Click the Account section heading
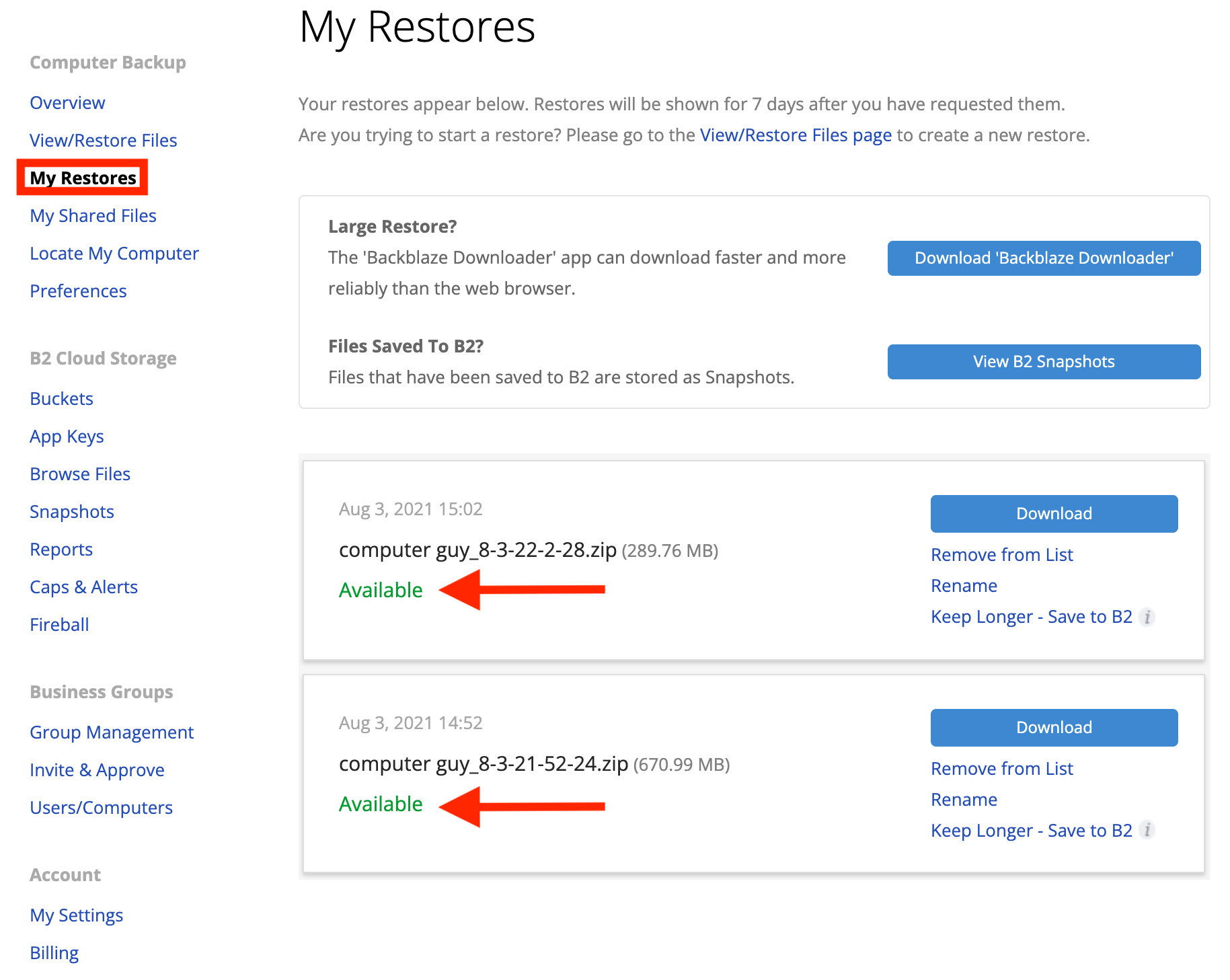1230x980 pixels. click(65, 875)
